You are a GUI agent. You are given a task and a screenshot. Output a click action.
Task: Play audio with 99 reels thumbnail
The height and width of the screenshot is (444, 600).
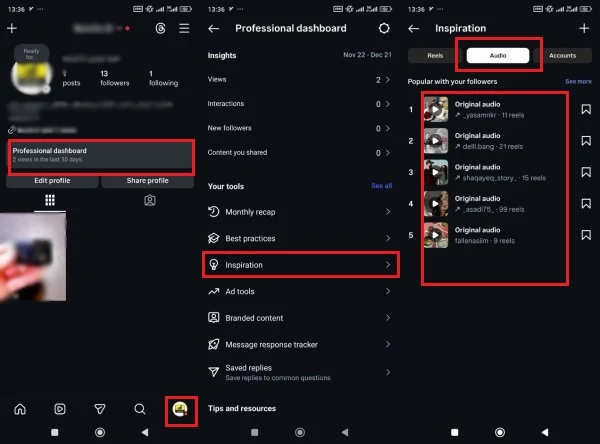pos(436,204)
